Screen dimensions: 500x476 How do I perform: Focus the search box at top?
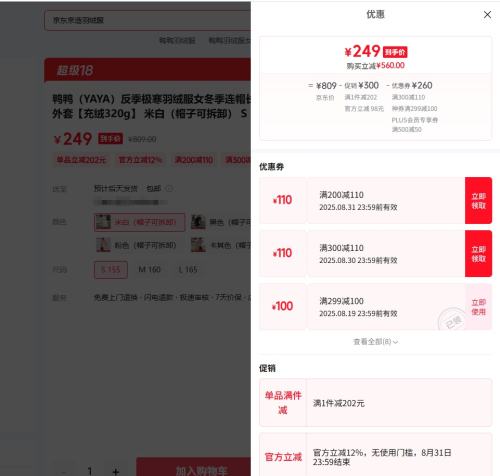pyautogui.click(x=148, y=20)
